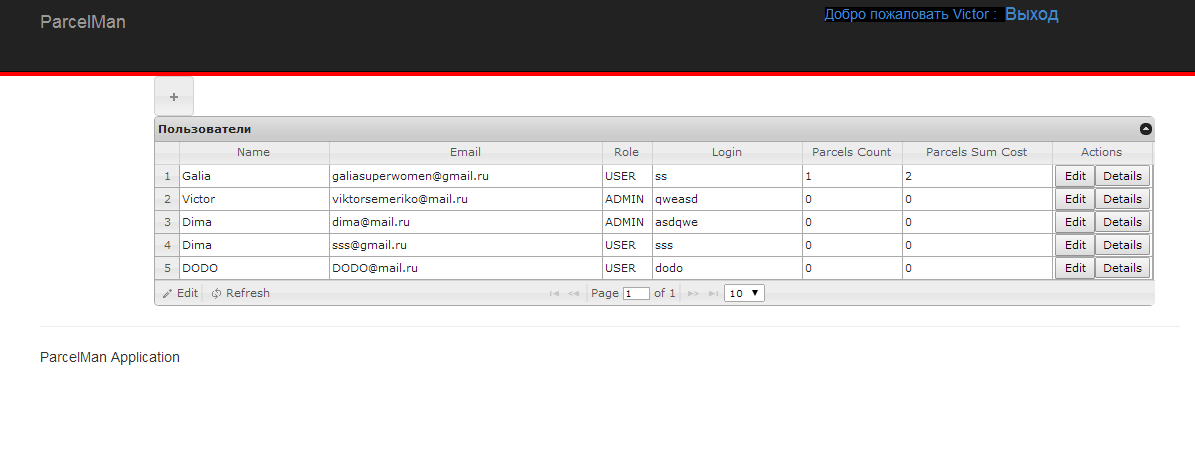The height and width of the screenshot is (464, 1195).
Task: Go to previous page pager icon
Action: [574, 293]
